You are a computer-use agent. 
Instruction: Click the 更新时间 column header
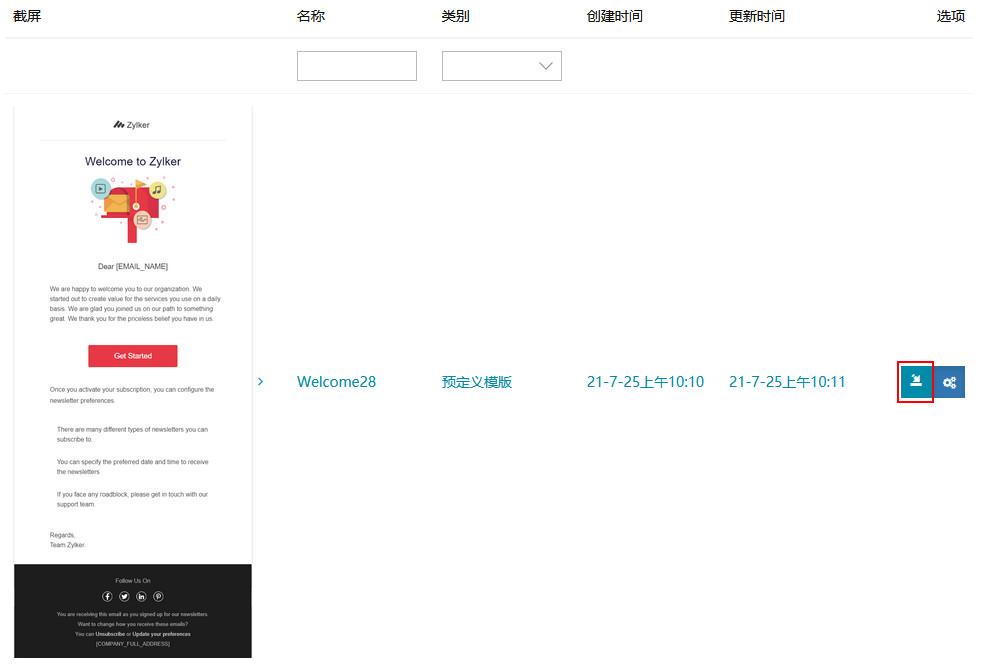pos(757,16)
